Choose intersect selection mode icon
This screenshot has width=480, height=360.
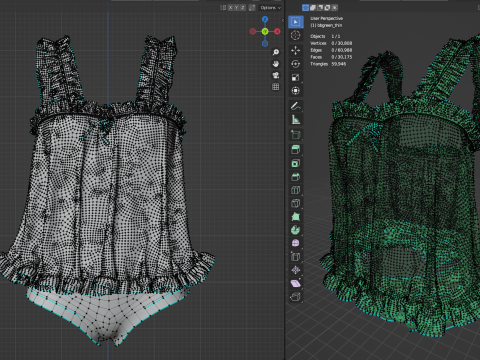[335, 7]
